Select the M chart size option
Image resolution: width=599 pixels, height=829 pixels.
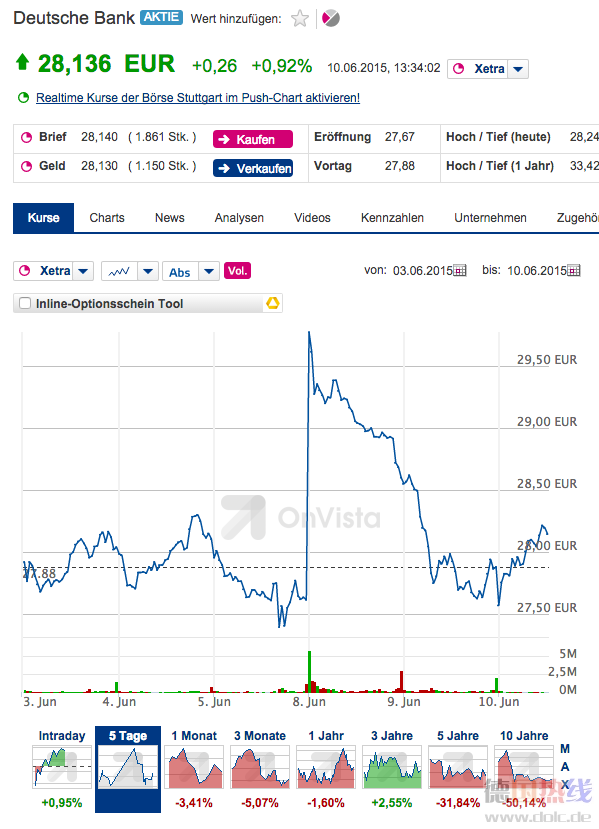coord(565,749)
